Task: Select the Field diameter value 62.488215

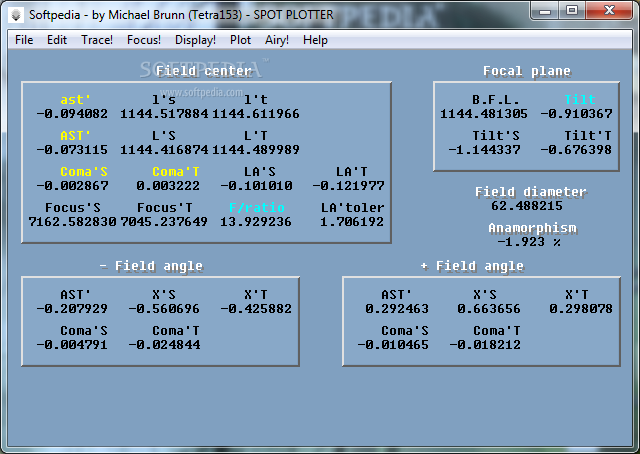Action: tap(527, 206)
